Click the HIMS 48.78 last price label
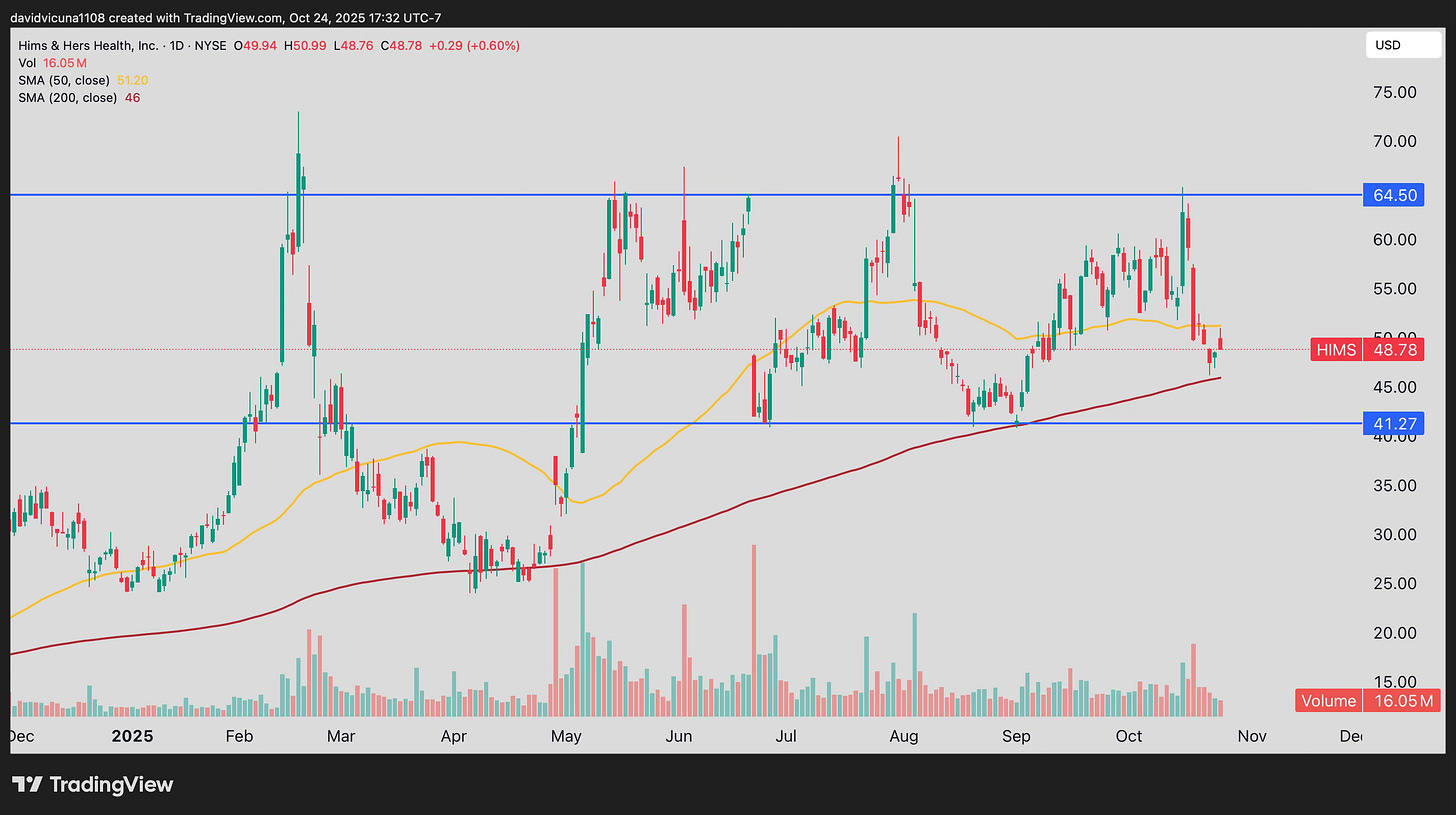The width and height of the screenshot is (1456, 815). 1368,349
